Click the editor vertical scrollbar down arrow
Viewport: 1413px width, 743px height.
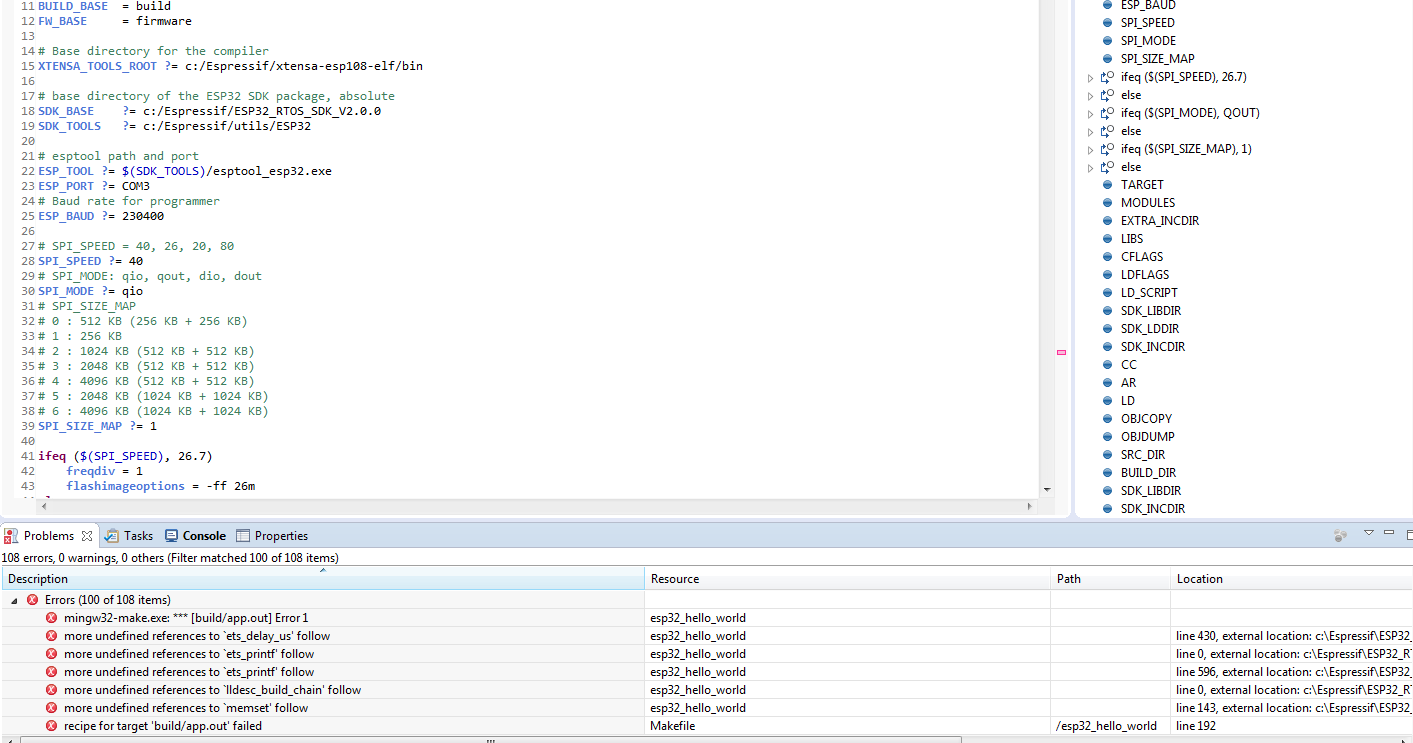(1047, 489)
